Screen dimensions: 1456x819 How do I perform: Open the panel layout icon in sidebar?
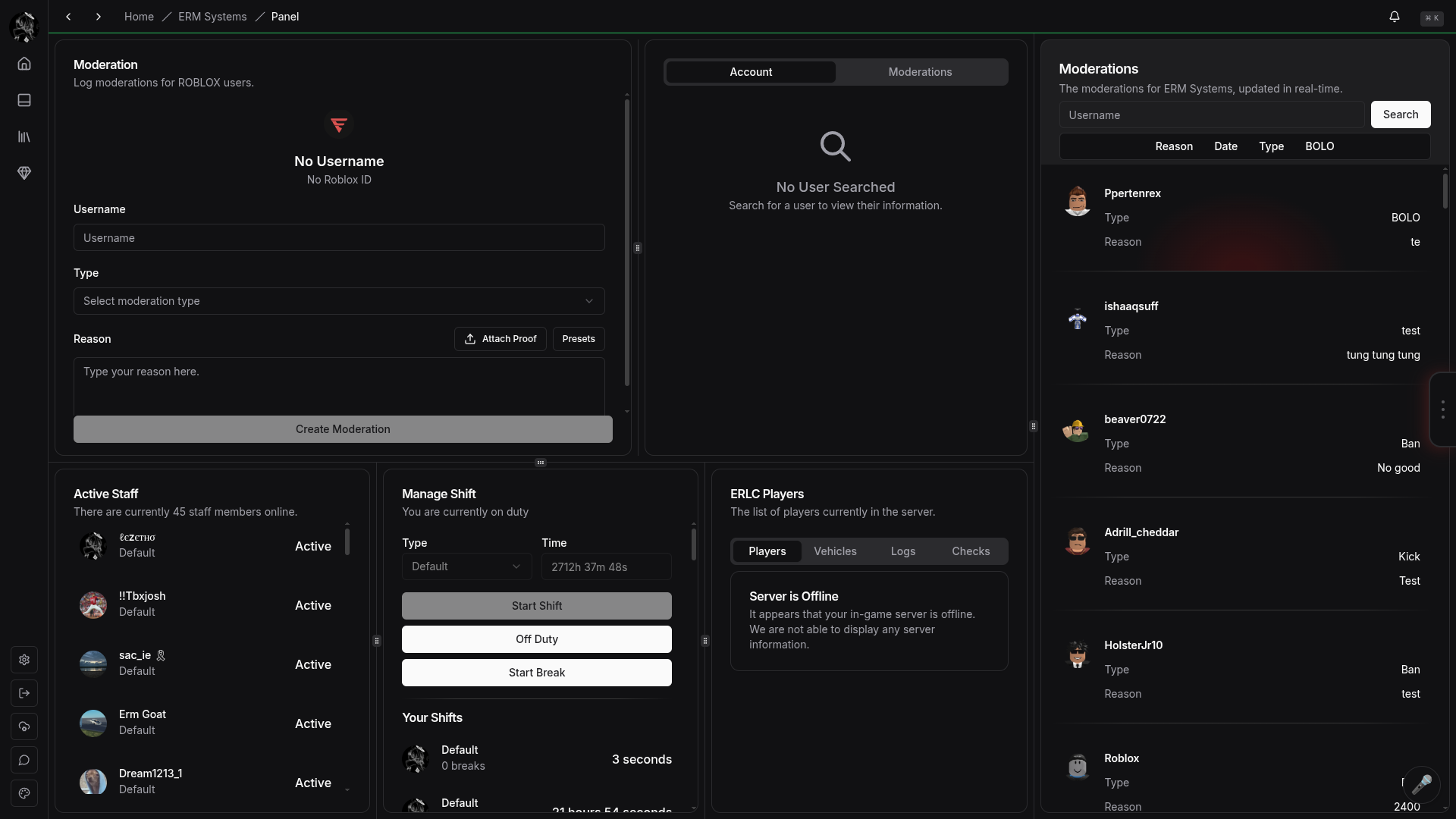[x=24, y=100]
